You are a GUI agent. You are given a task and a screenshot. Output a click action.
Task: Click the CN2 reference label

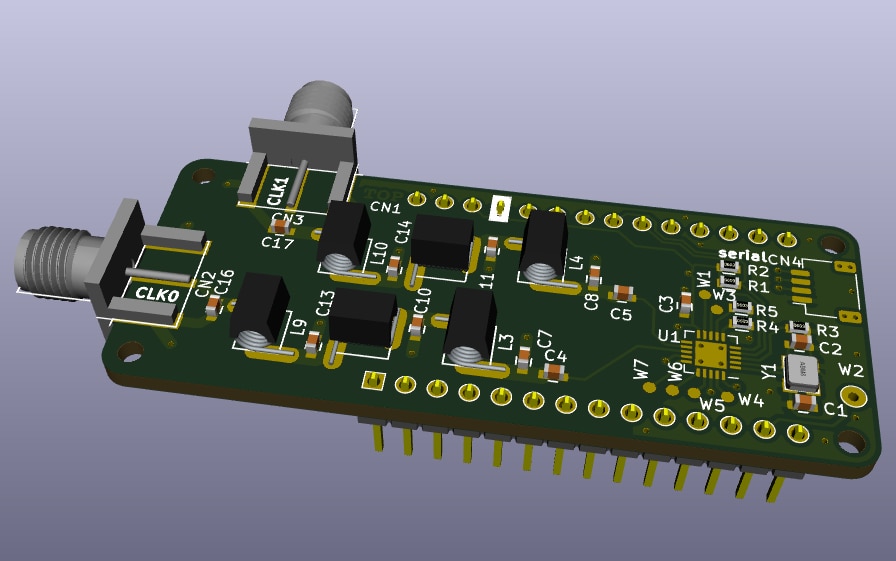(x=205, y=284)
